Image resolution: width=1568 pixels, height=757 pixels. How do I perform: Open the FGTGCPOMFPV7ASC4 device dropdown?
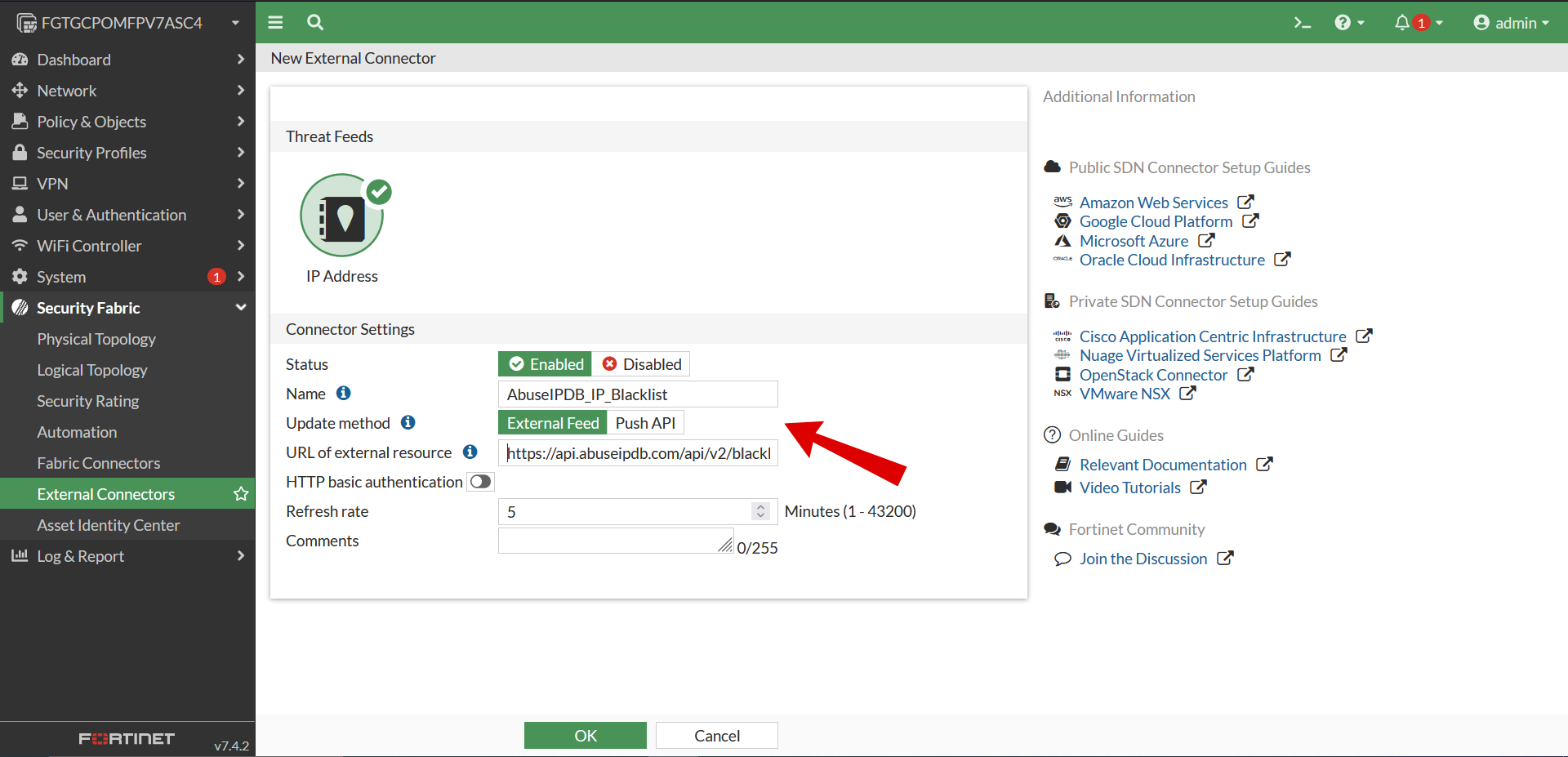128,23
